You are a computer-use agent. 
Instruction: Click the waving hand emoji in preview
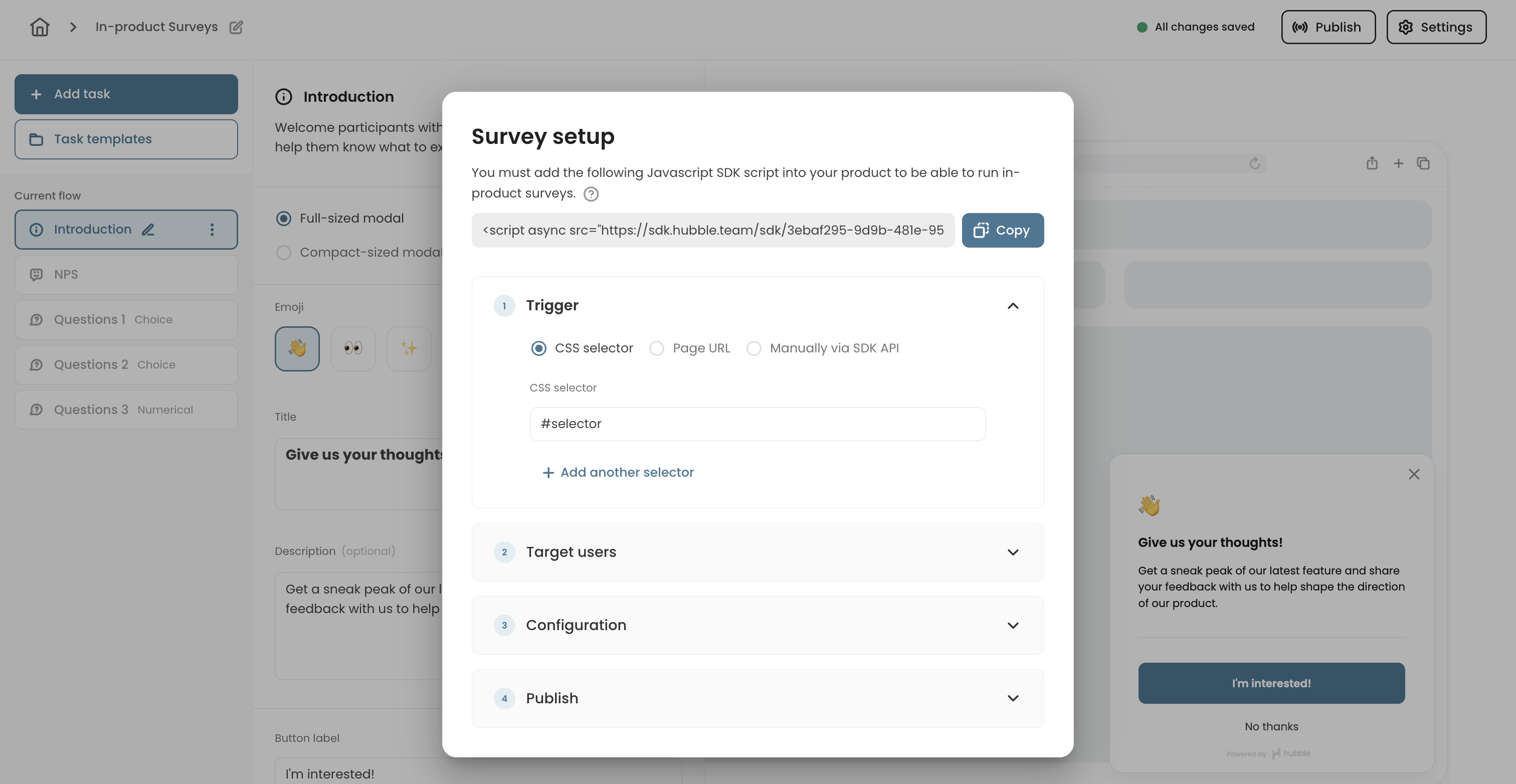tap(1149, 506)
